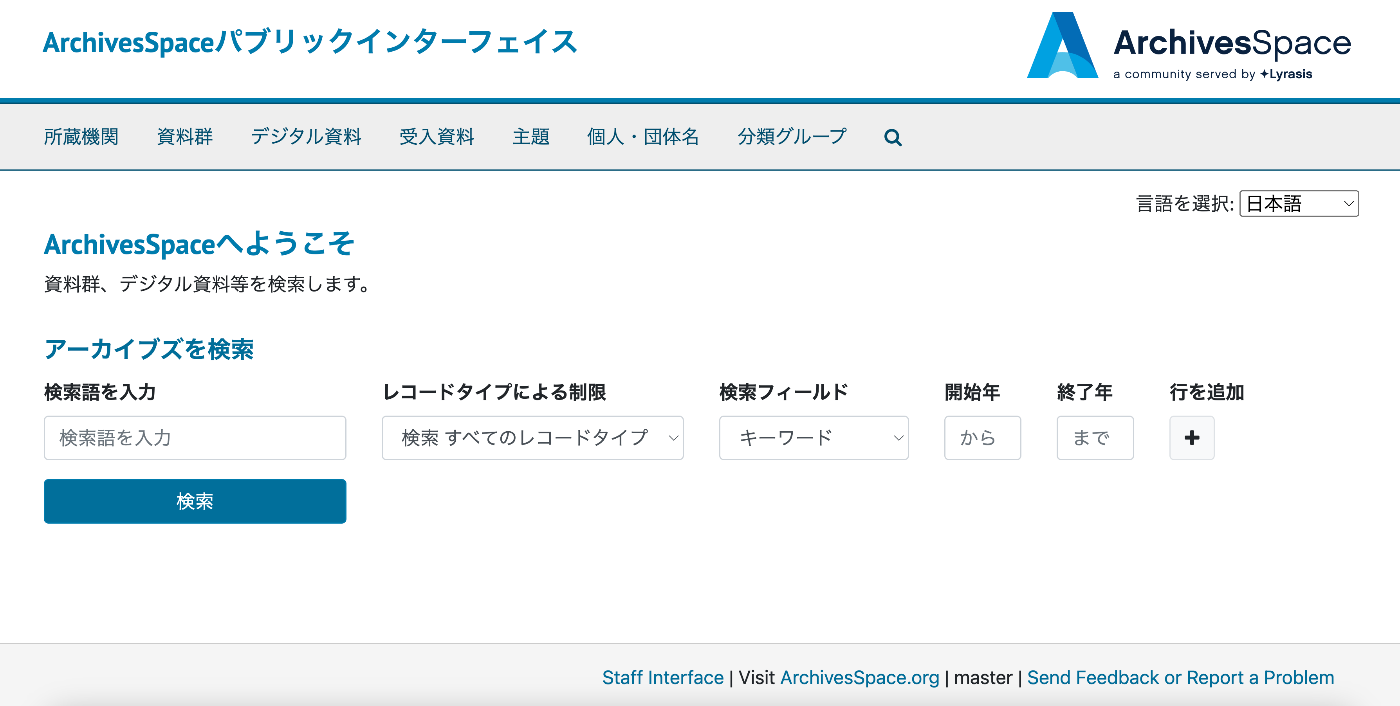The height and width of the screenshot is (706, 1400).
Task: Click the magnifier search icon in navbar
Action: [x=893, y=138]
